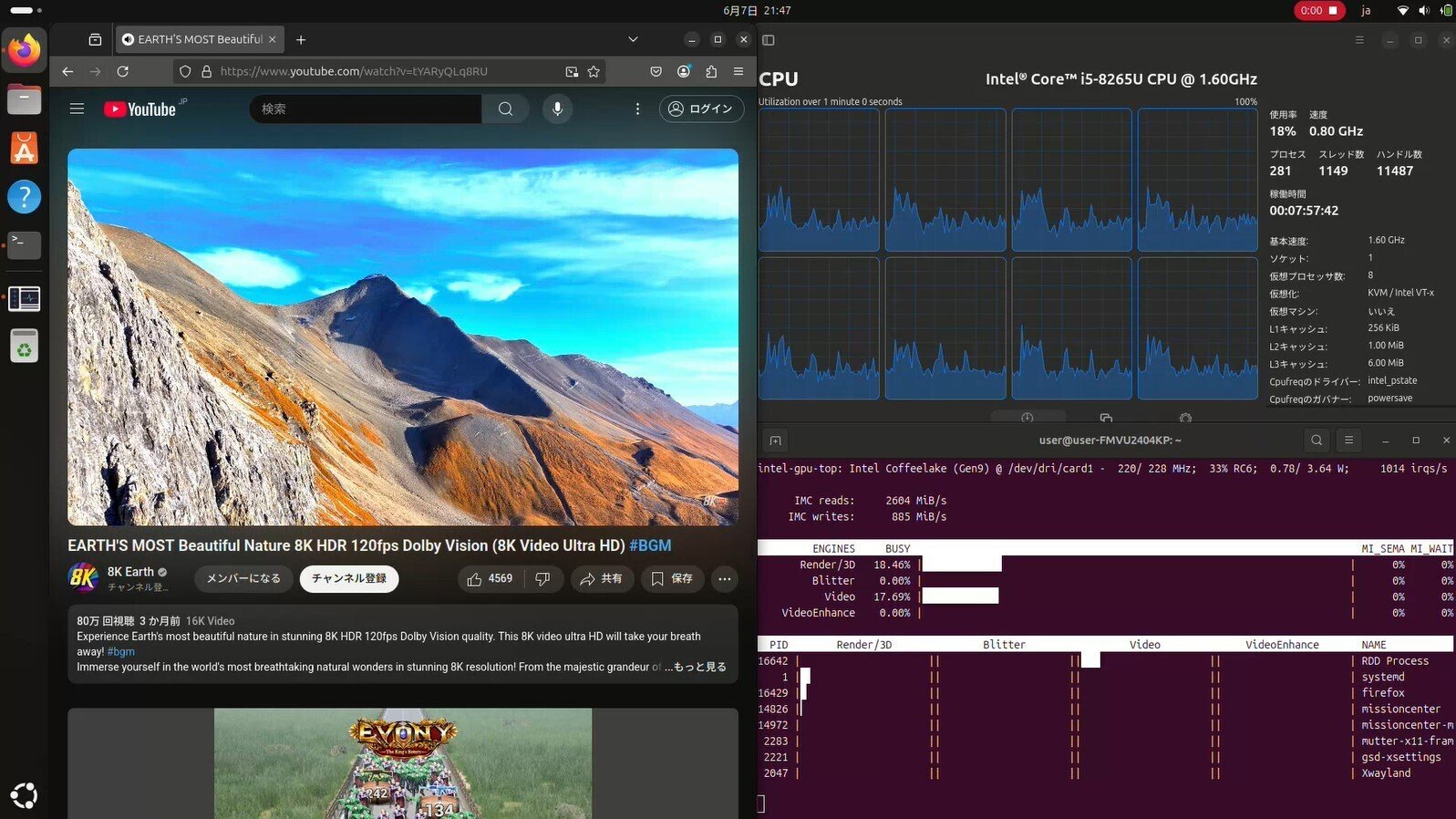Viewport: 1456px width, 819px height.
Task: Open the Firefox extensions puzzle icon
Action: [711, 71]
